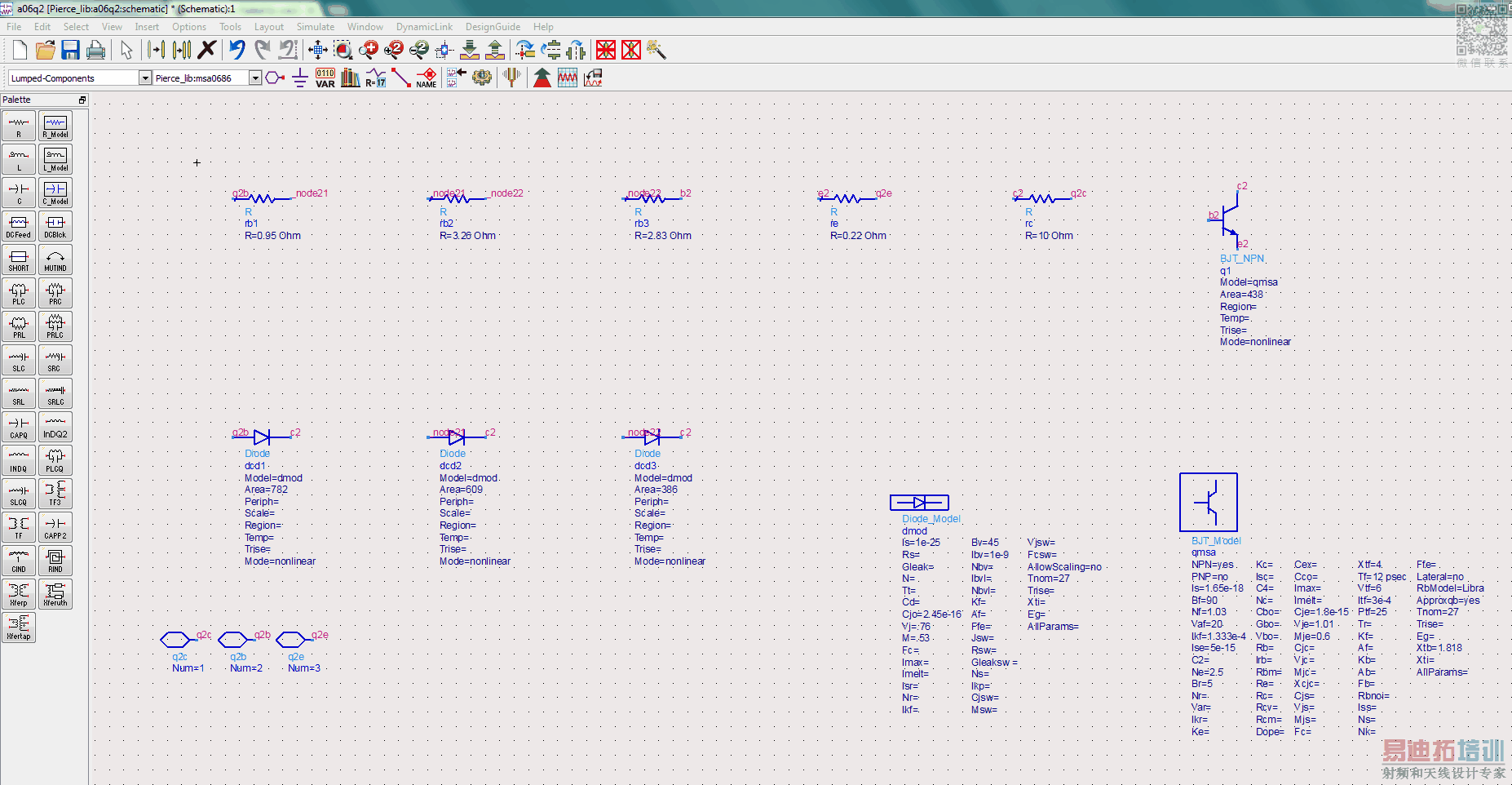The height and width of the screenshot is (785, 1512).
Task: Open the Pierce_lib:msa0686 component history dropdown
Action: [x=254, y=78]
